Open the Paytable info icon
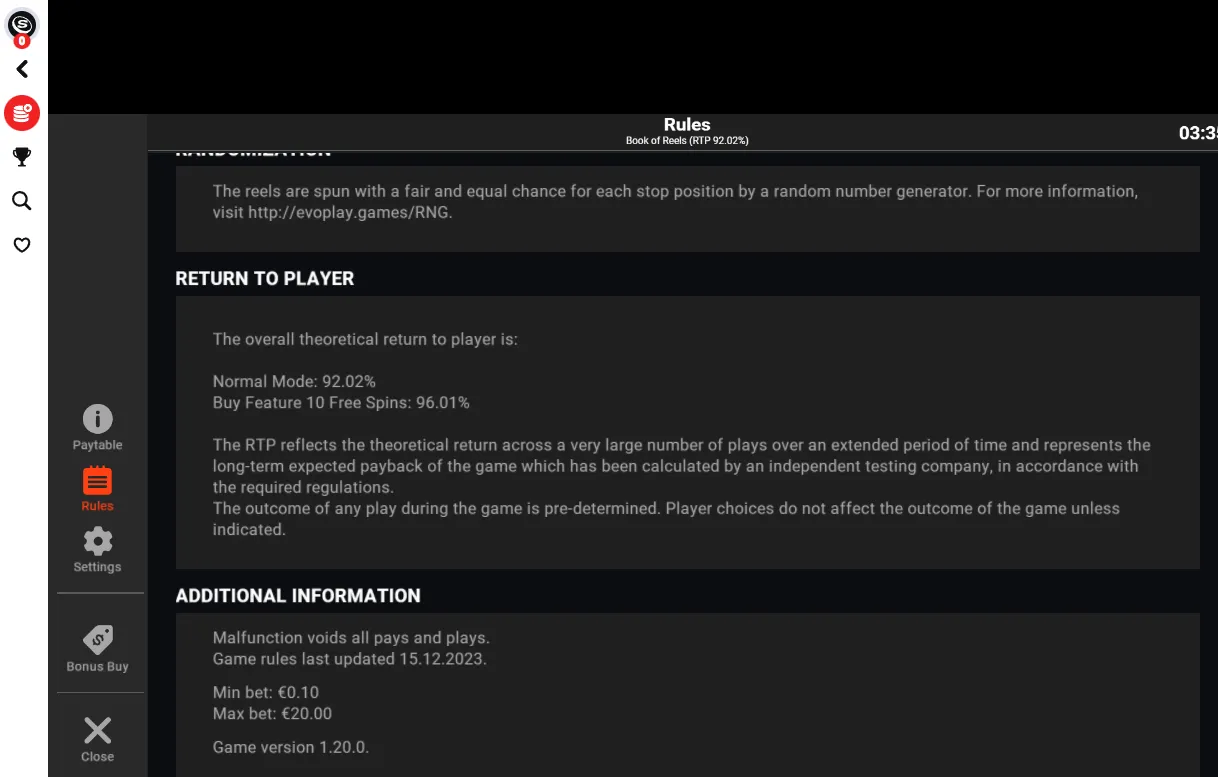Viewport: 1218px width, 777px height. pos(97,419)
